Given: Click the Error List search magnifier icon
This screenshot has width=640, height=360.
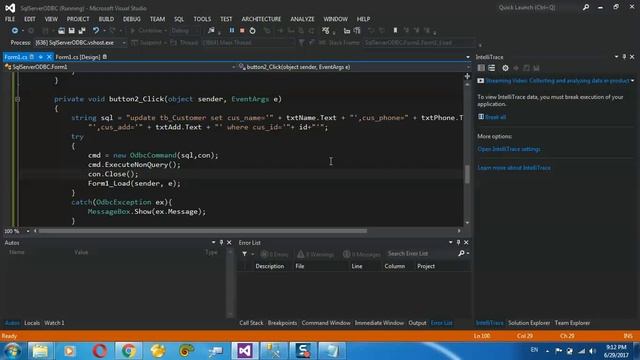Looking at the screenshot, I should click(461, 253).
